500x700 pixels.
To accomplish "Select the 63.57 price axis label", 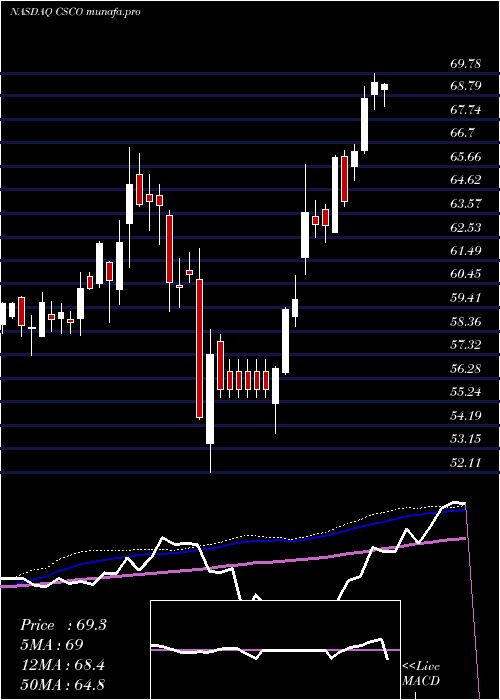I will (466, 204).
